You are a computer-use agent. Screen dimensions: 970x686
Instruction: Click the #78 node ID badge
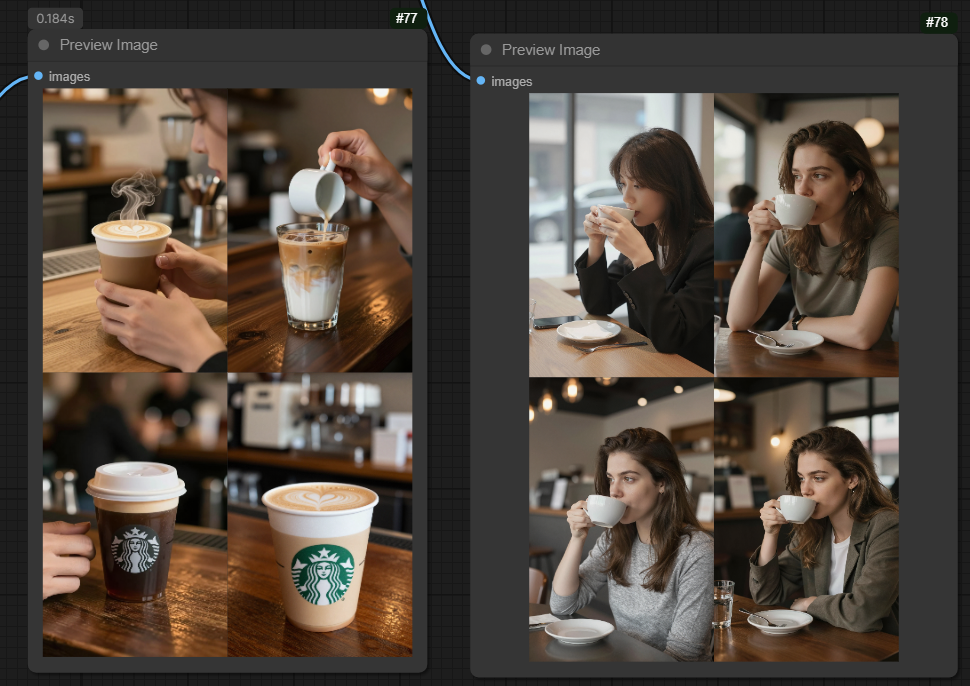pos(936,22)
